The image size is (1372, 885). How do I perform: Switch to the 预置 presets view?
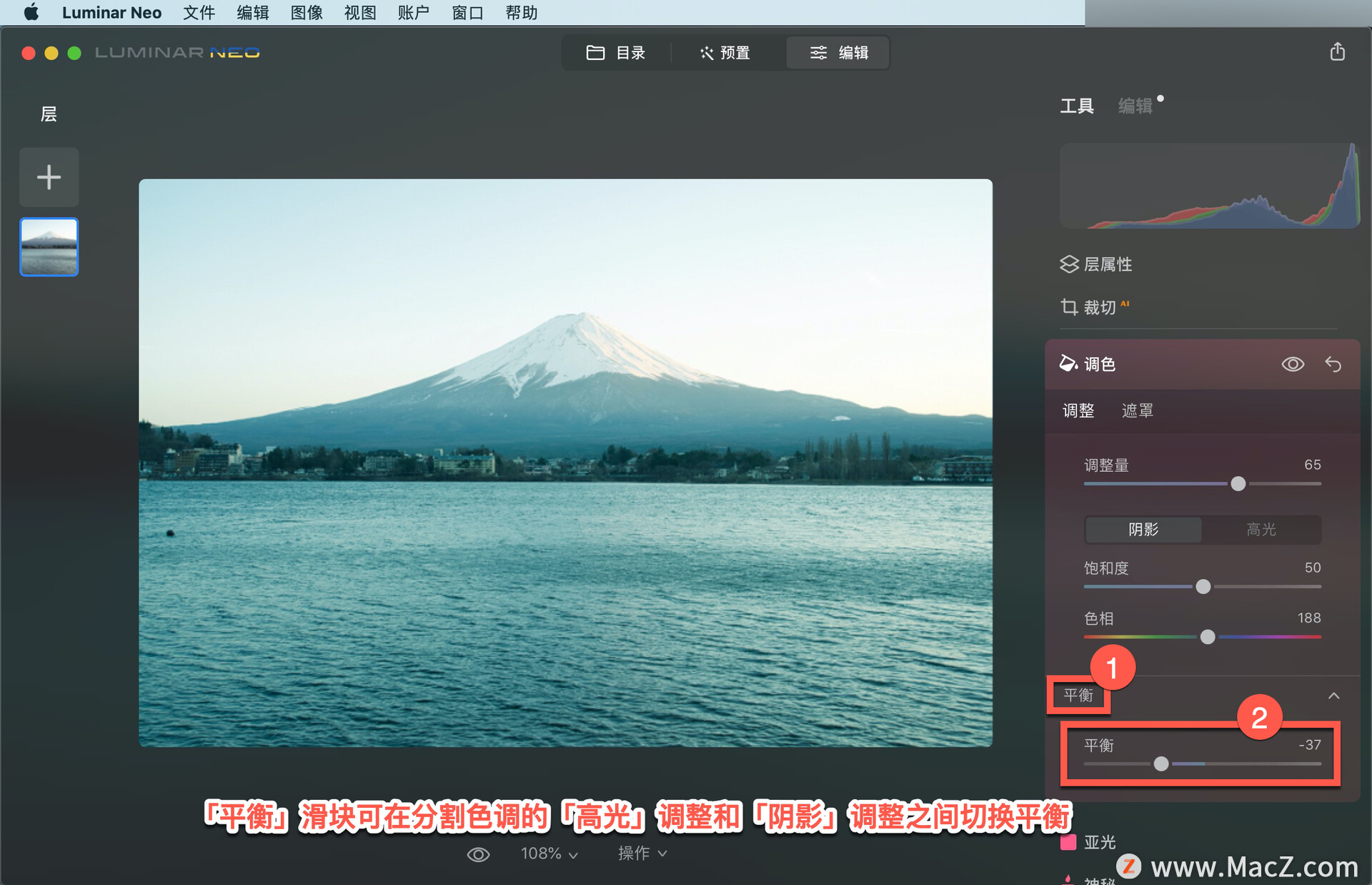pos(725,53)
